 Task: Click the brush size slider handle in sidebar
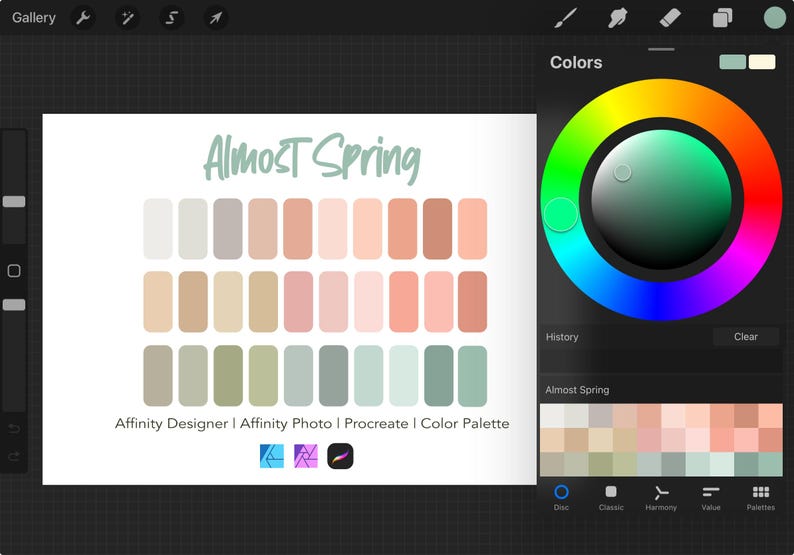pos(14,202)
